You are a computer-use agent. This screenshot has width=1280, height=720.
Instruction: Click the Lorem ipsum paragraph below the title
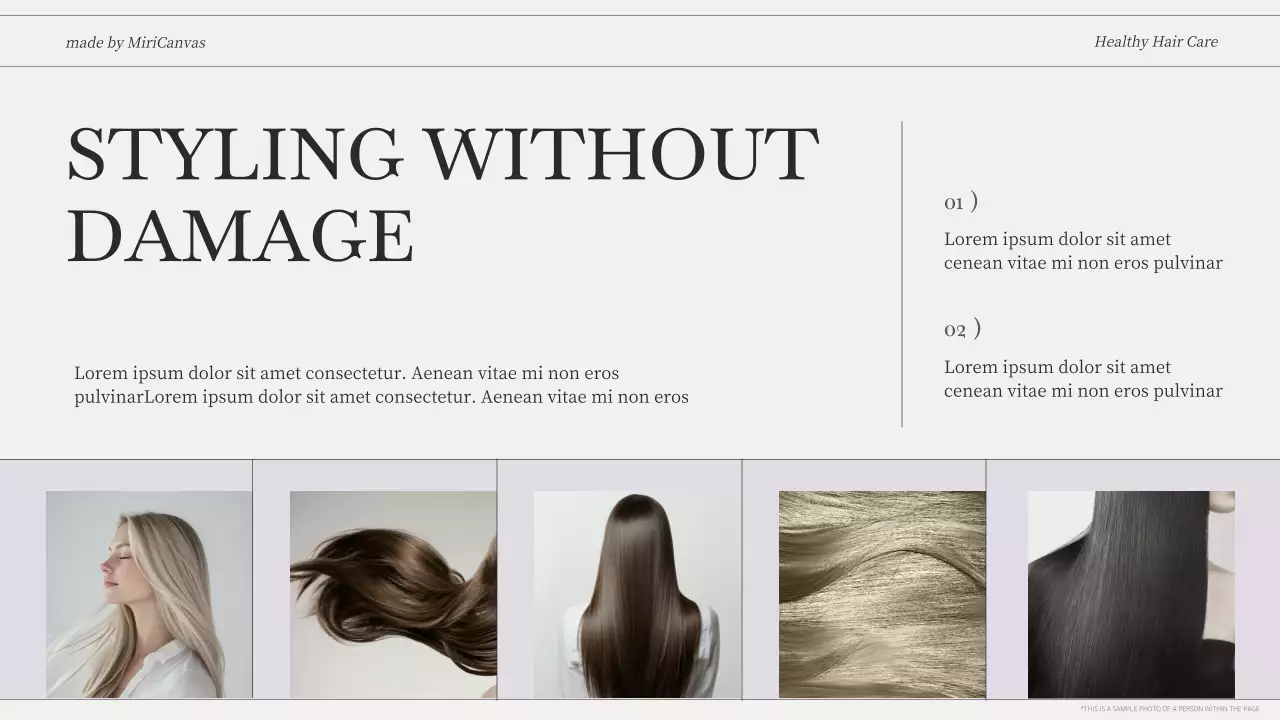(380, 385)
